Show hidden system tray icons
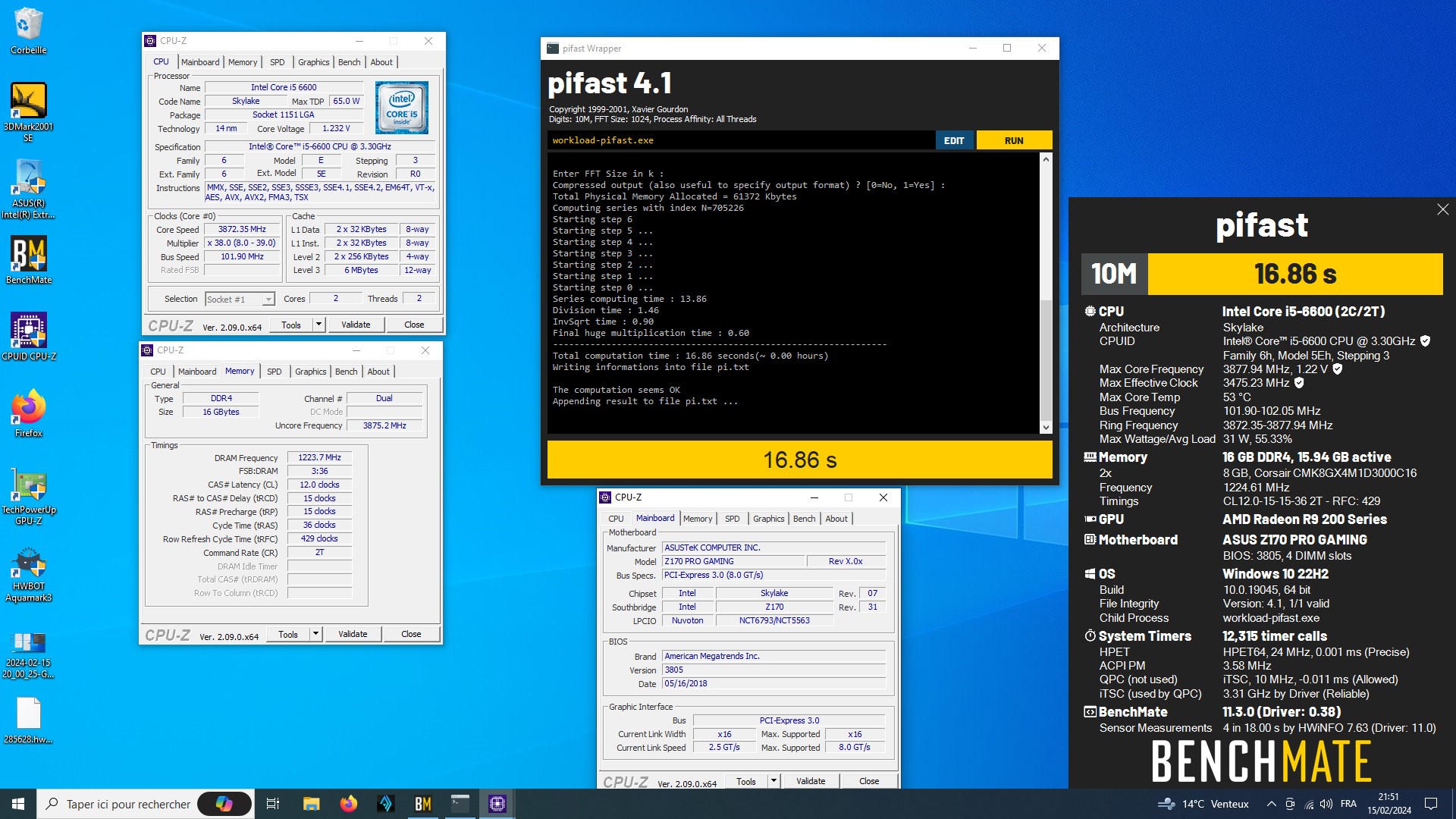 pos(1271,804)
